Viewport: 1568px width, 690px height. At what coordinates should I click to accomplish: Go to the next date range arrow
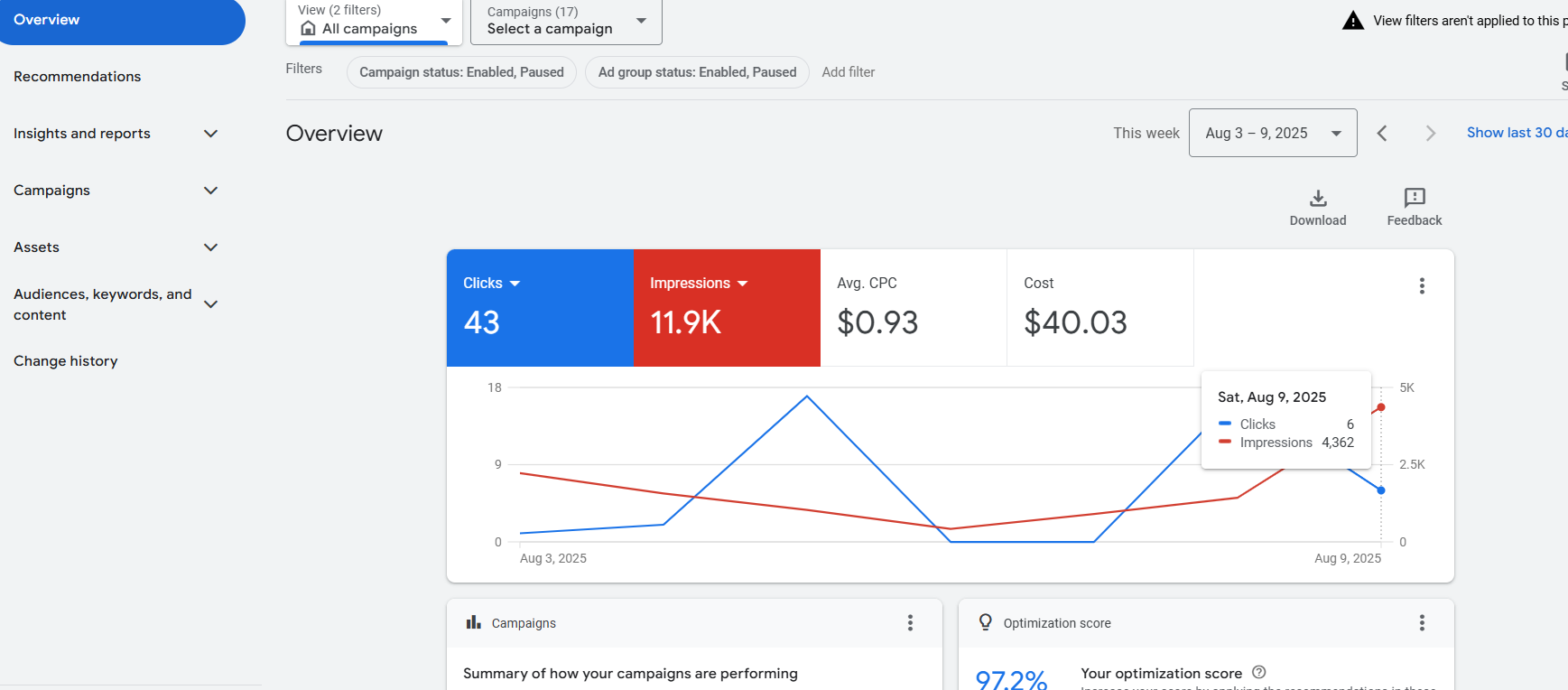pos(1430,133)
